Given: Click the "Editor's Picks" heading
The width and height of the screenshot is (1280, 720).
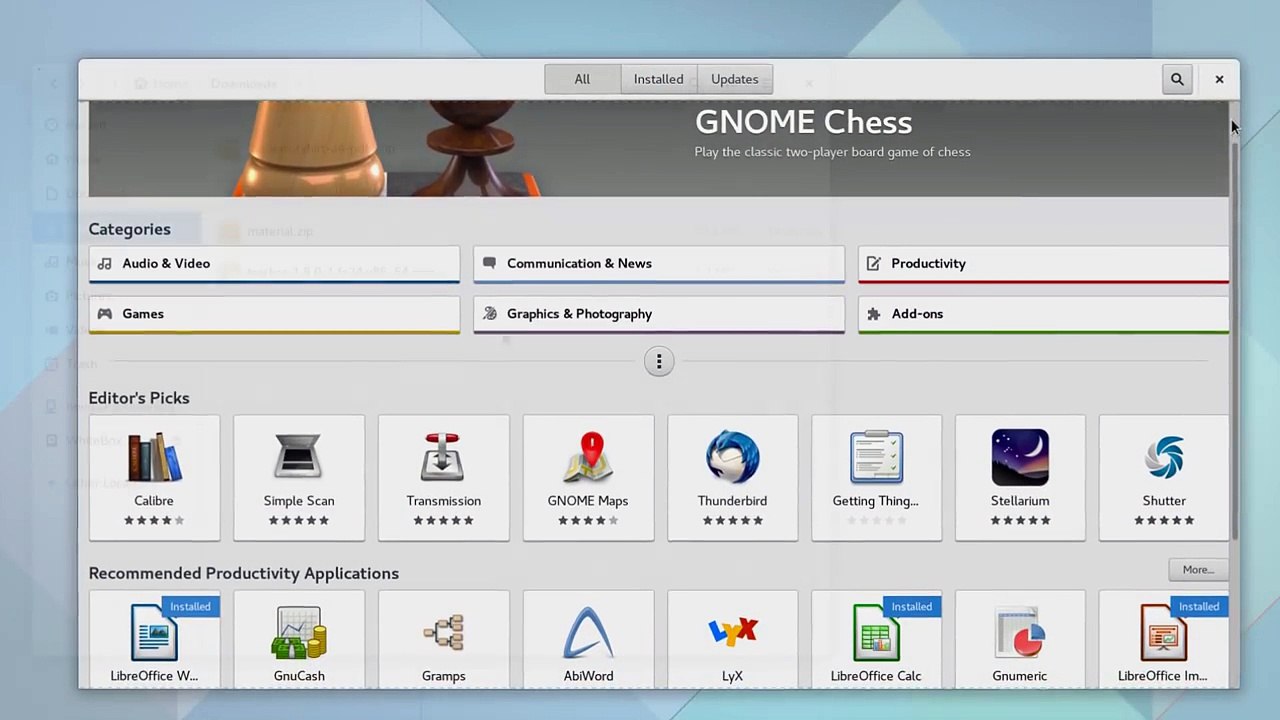Looking at the screenshot, I should tap(139, 398).
